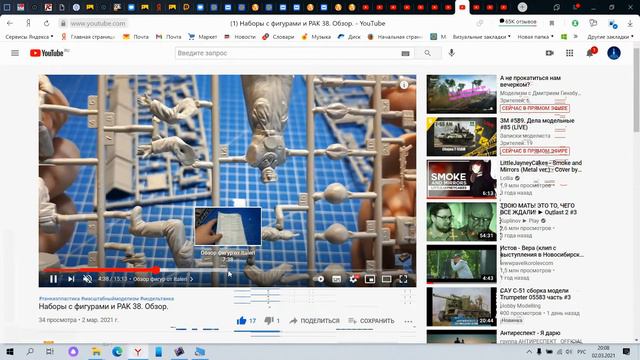Toggle autoplay switch in player
The image size is (640, 360).
pyautogui.click(x=319, y=279)
